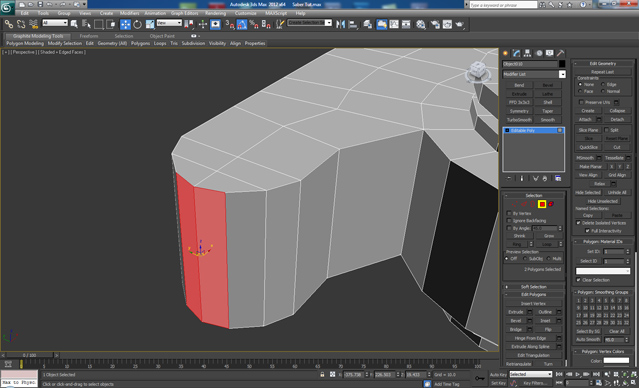Click the Bind to Space Warp tool
Viewport: 639px width, 388px height.
click(x=33, y=24)
